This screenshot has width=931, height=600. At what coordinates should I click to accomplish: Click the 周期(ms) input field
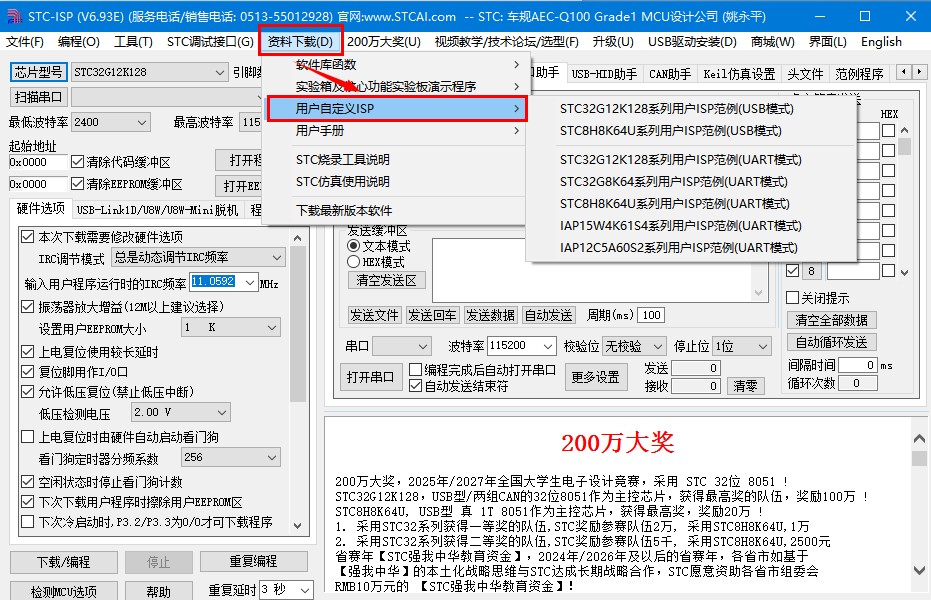point(651,315)
